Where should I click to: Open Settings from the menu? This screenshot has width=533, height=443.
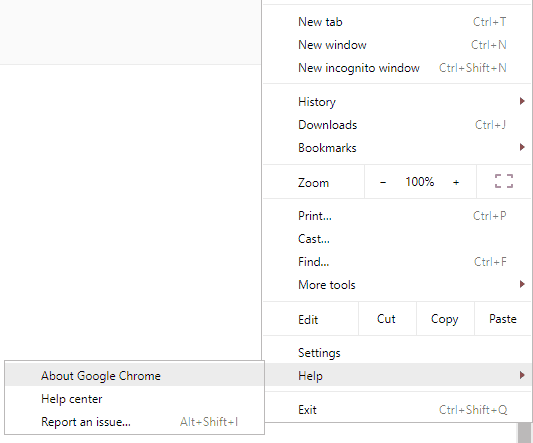point(397,353)
